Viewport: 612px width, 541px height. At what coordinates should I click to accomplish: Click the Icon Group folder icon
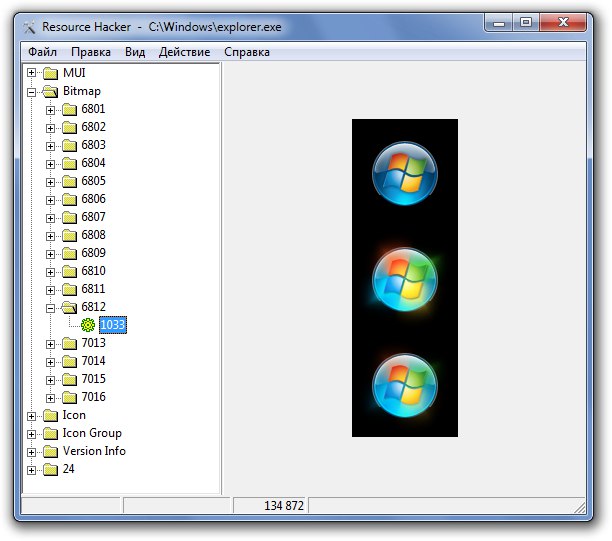tap(51, 433)
